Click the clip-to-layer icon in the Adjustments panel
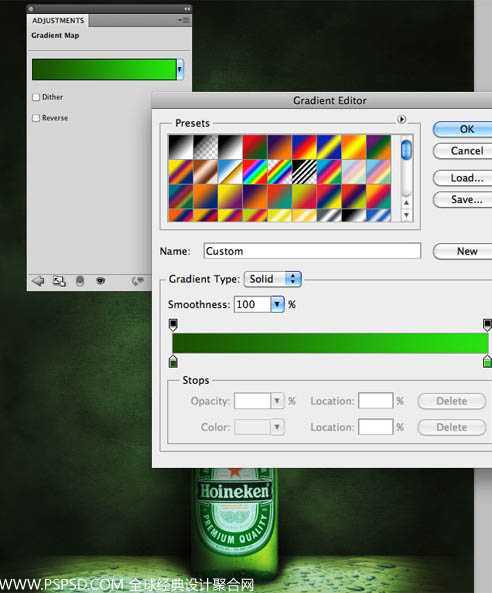The width and height of the screenshot is (492, 593). (x=80, y=281)
